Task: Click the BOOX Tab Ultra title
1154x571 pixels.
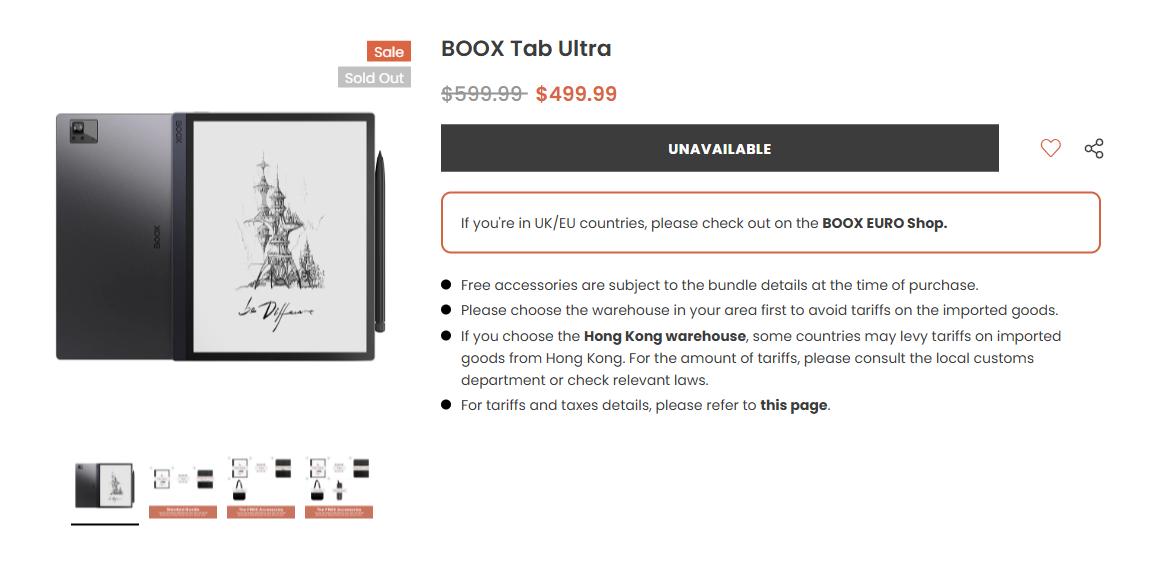Action: [526, 48]
